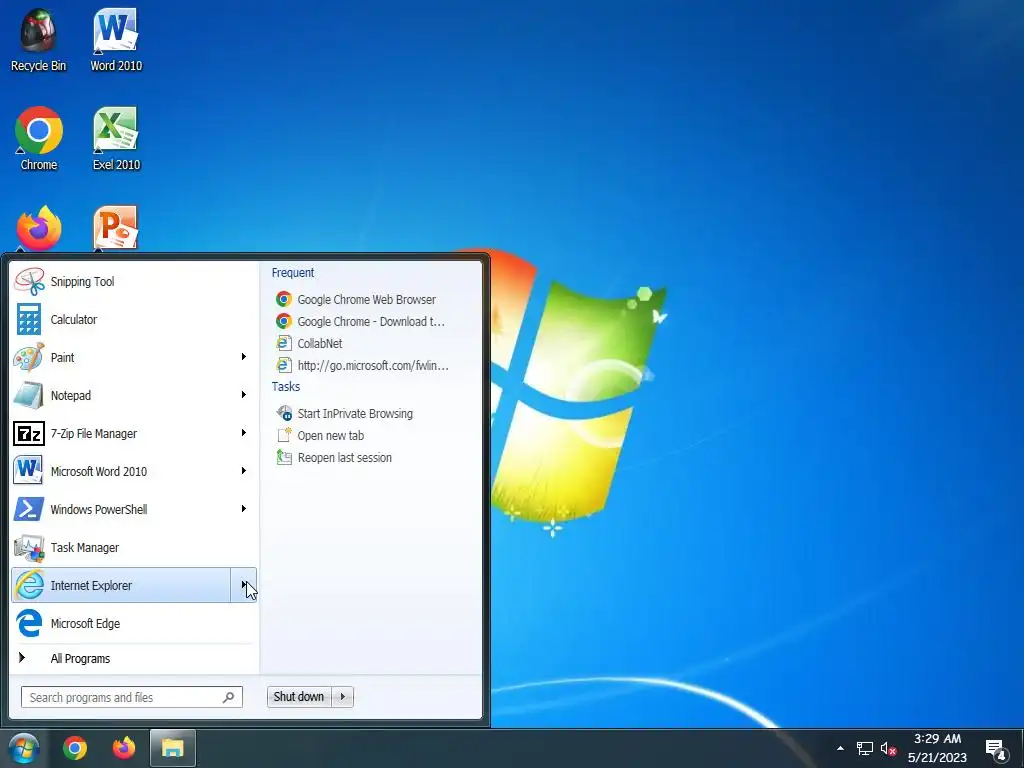Launch Snipping Tool from Start menu
This screenshot has height=768, width=1024.
(133, 281)
